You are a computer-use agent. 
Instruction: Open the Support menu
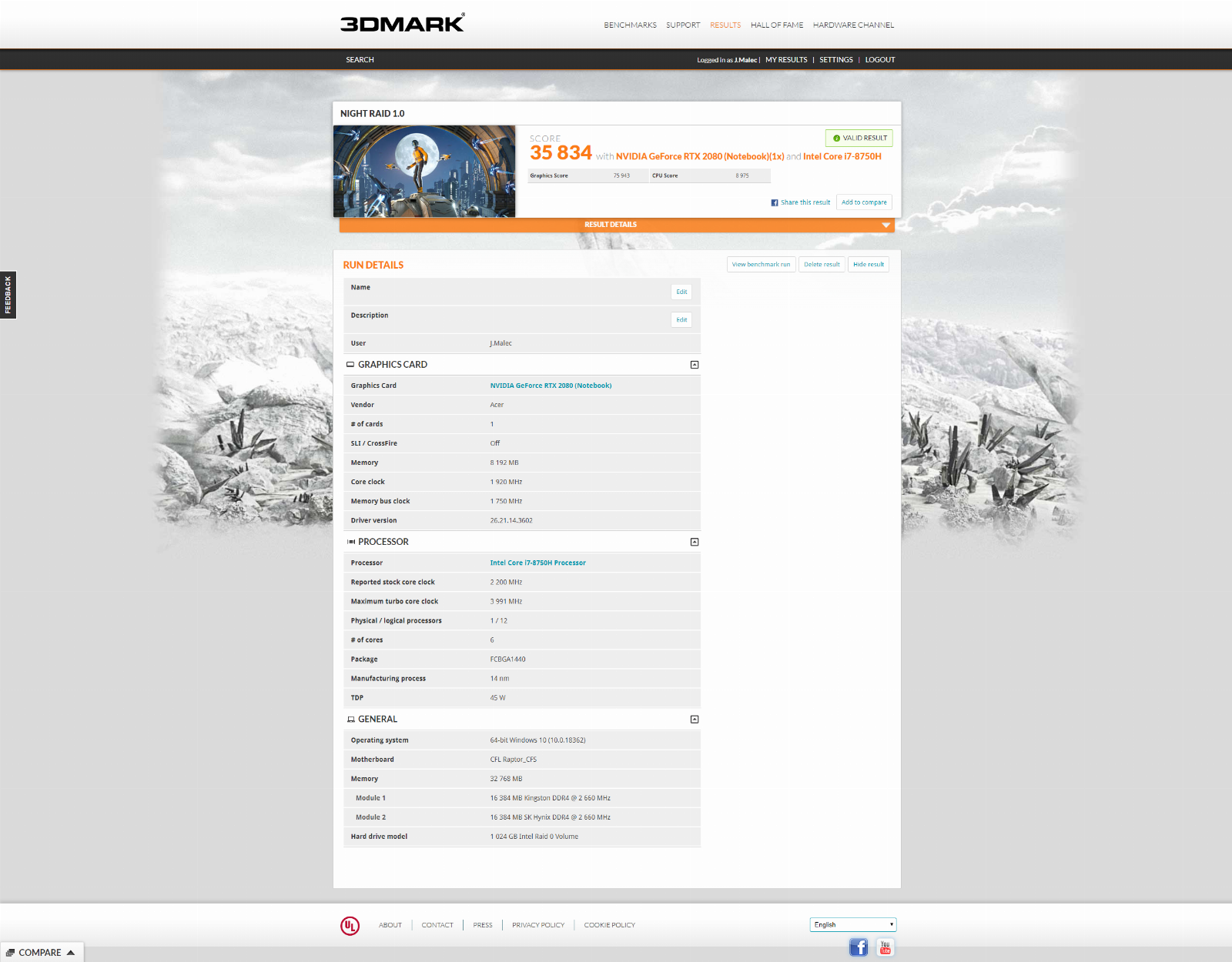683,25
